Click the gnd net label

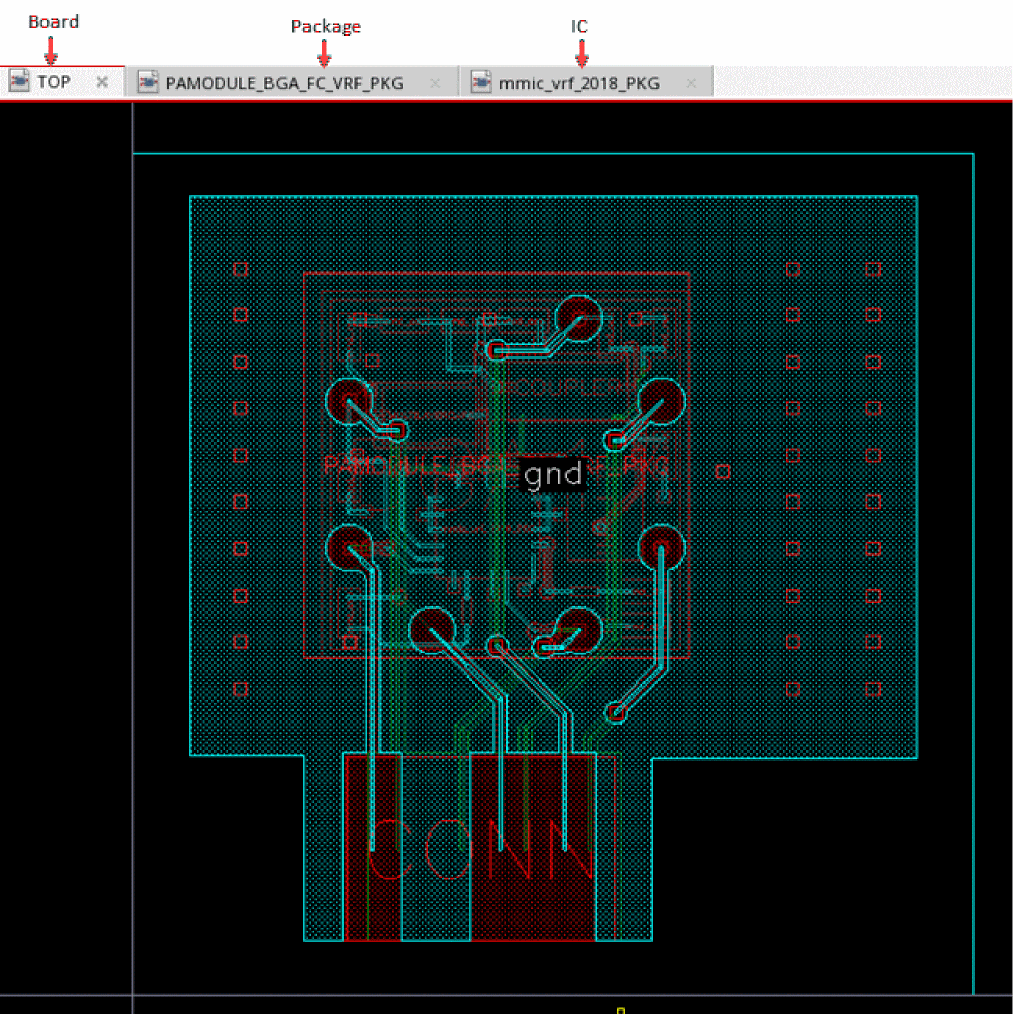(553, 474)
